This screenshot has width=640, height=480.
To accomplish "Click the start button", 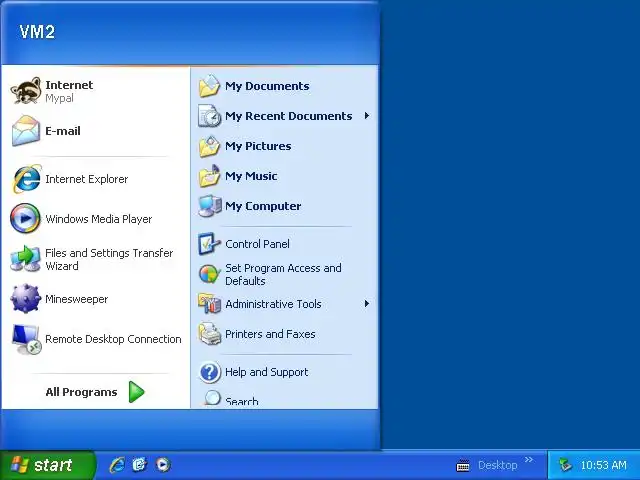I will pos(48,465).
